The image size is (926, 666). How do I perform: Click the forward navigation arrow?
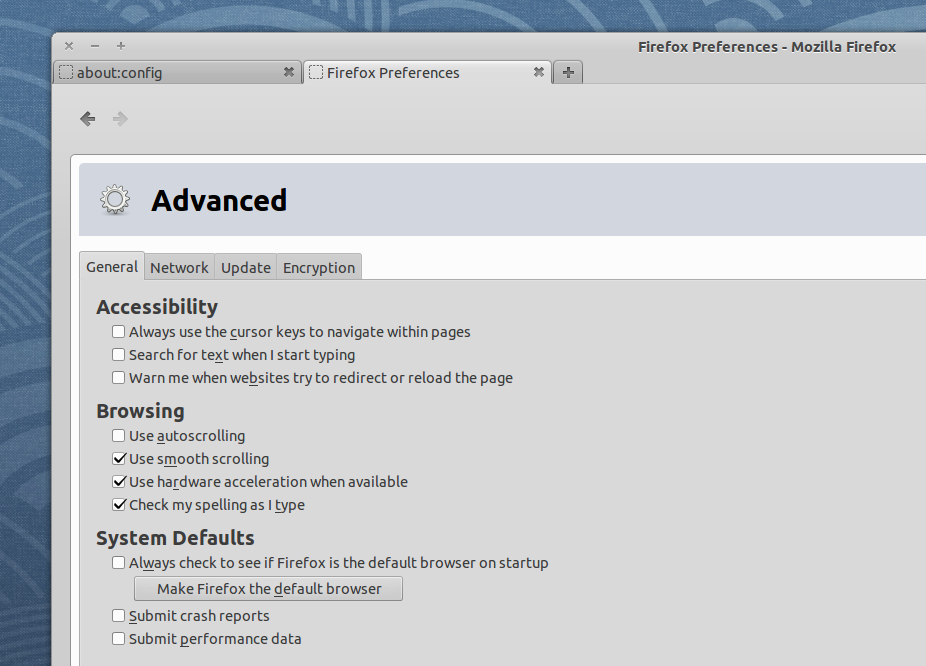(120, 119)
